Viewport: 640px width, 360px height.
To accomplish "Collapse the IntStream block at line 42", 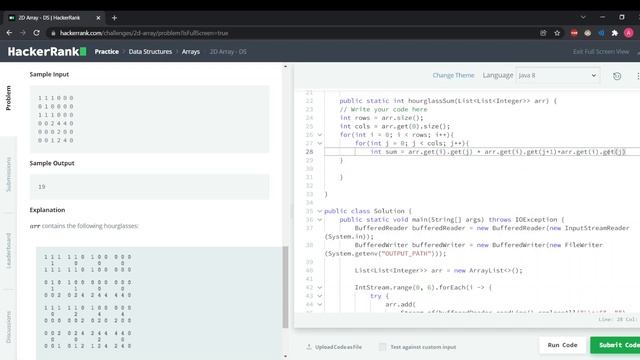I will [320, 287].
